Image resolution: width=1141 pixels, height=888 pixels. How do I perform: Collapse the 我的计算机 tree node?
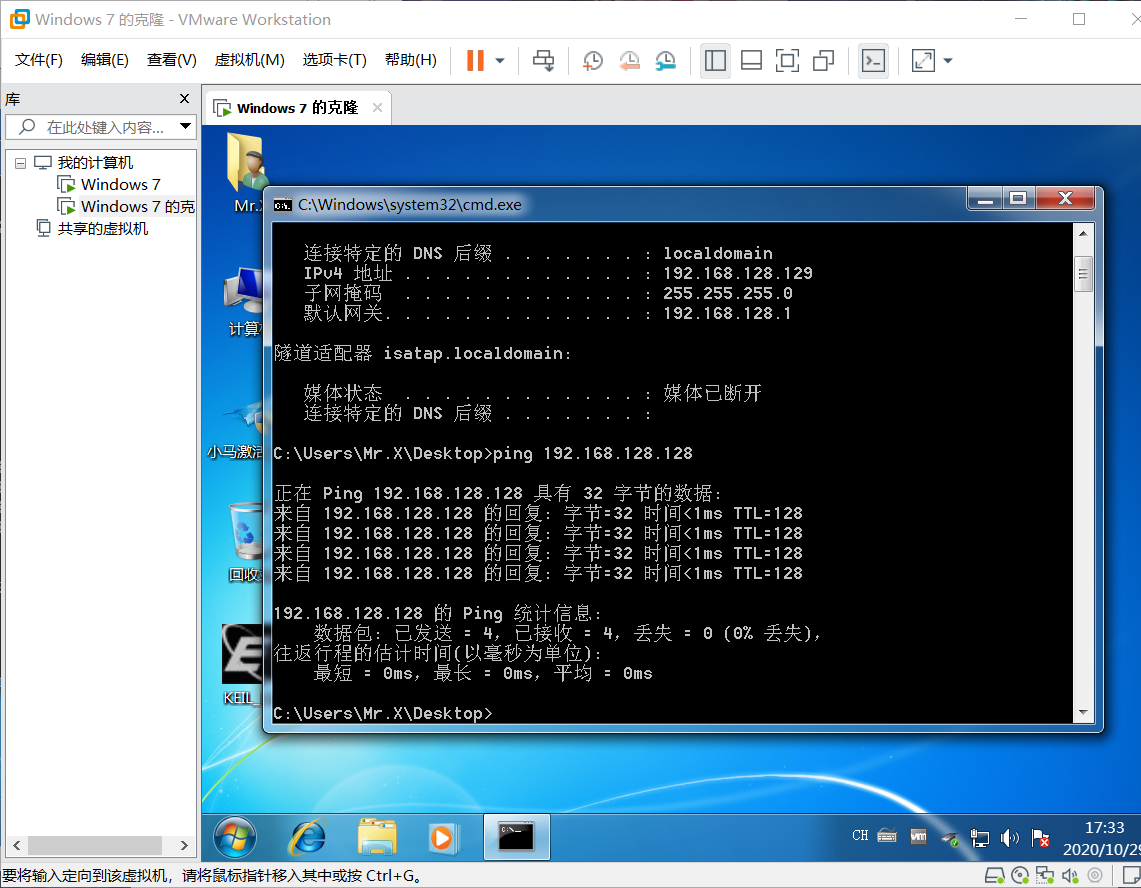20,163
